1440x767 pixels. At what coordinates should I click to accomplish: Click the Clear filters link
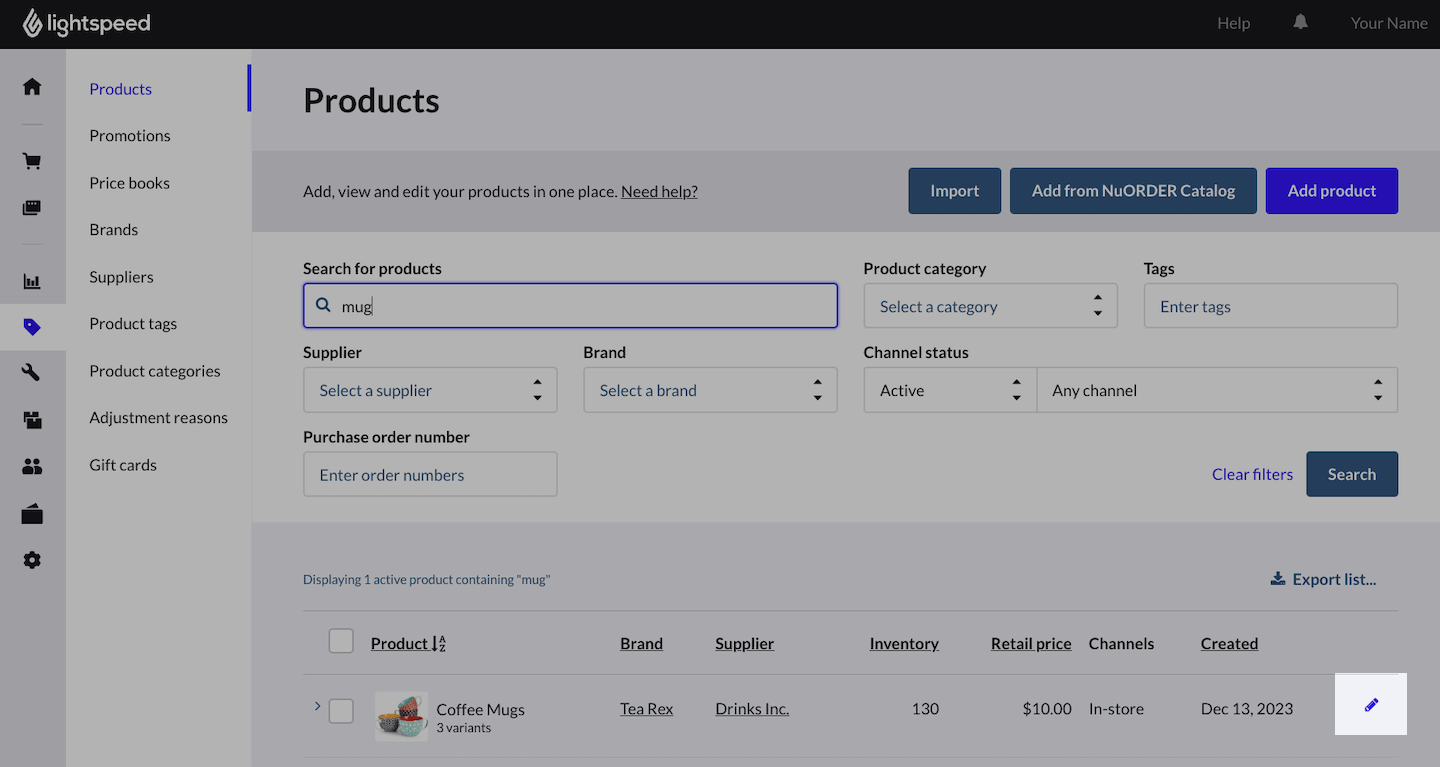pyautogui.click(x=1252, y=474)
